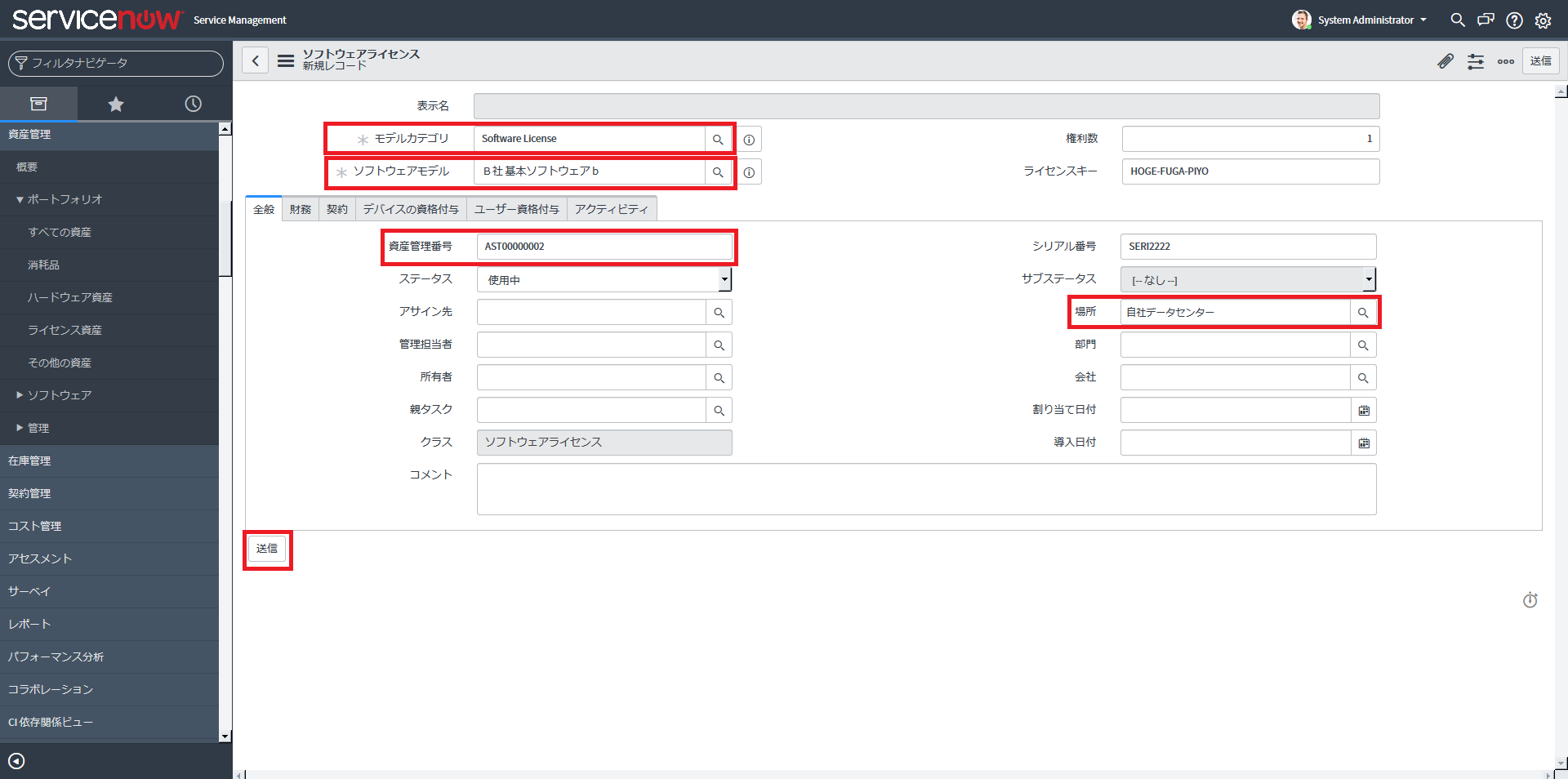
Task: Expand the ソフトウェア navigator section
Action: tap(54, 395)
